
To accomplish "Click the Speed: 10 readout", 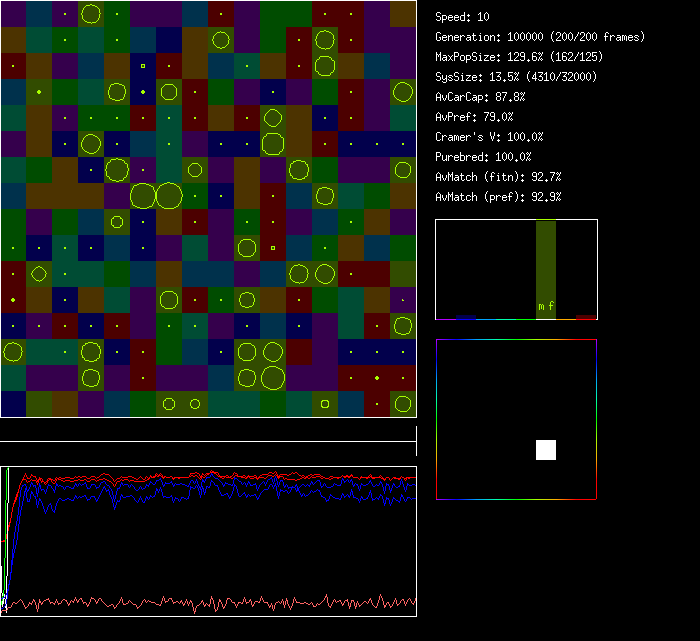I will [463, 17].
